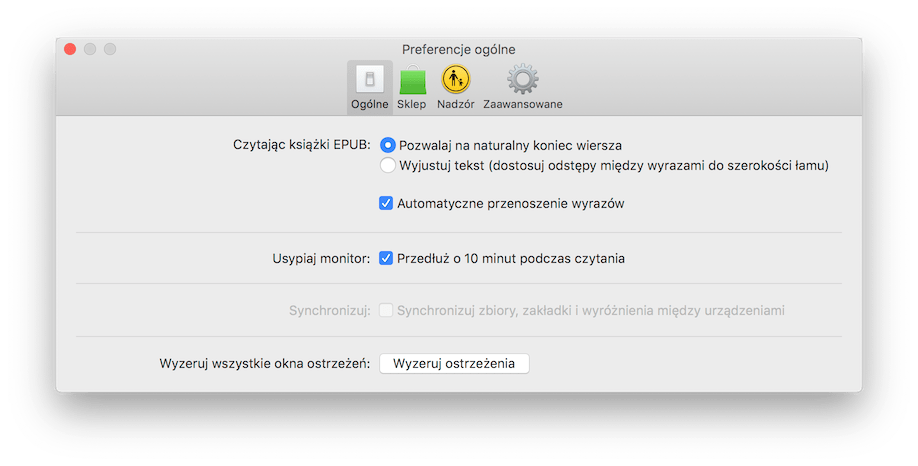Open the "Nadzór" tab text label

pyautogui.click(x=455, y=104)
